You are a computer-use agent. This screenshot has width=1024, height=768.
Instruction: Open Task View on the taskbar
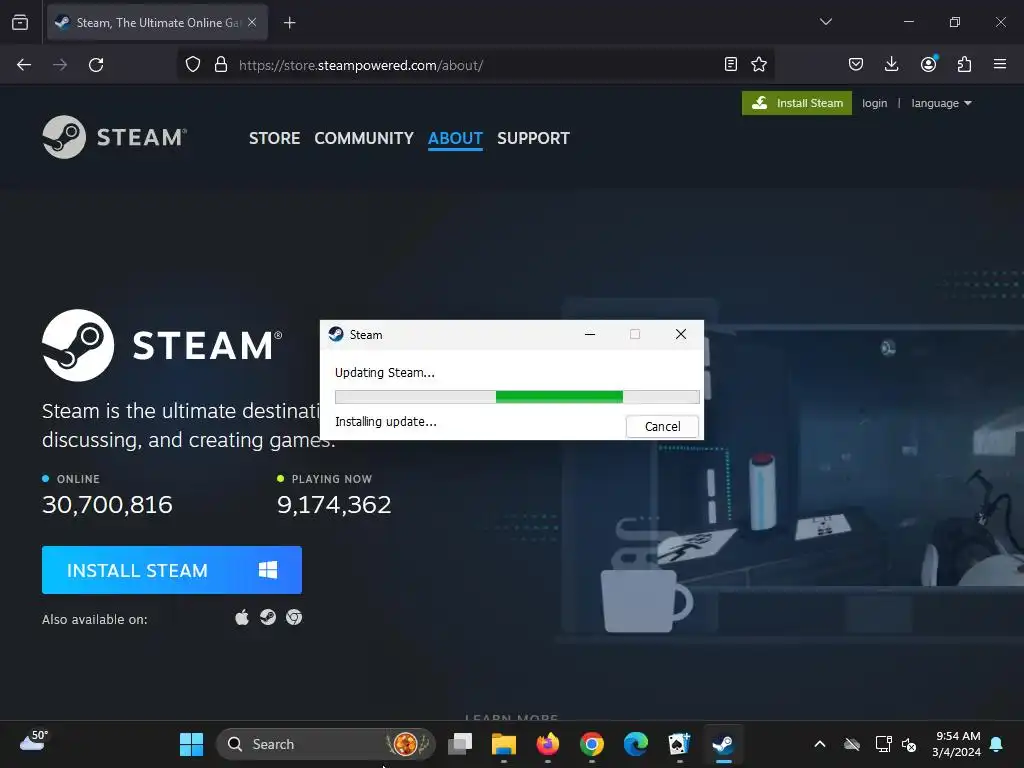460,744
